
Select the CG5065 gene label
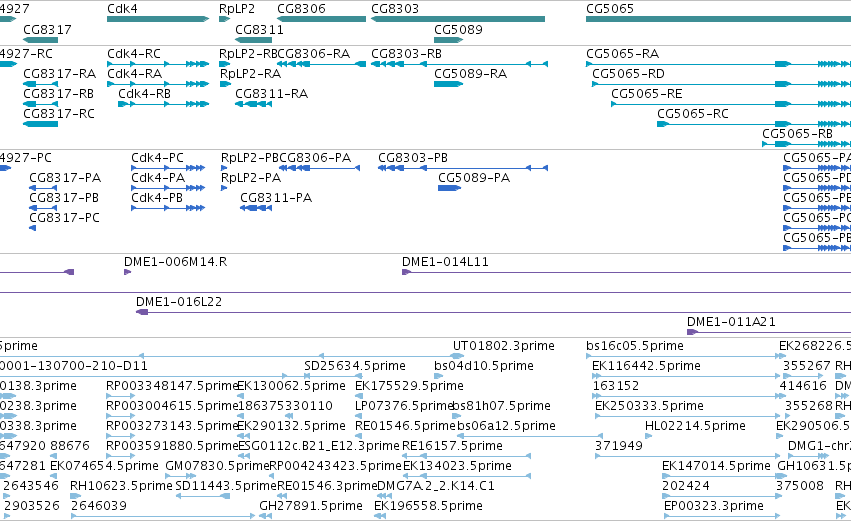point(610,9)
